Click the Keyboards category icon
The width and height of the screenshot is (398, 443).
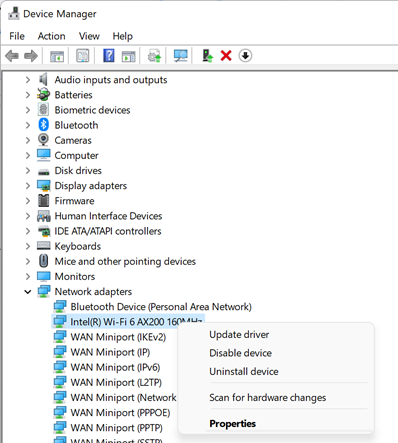pos(43,246)
